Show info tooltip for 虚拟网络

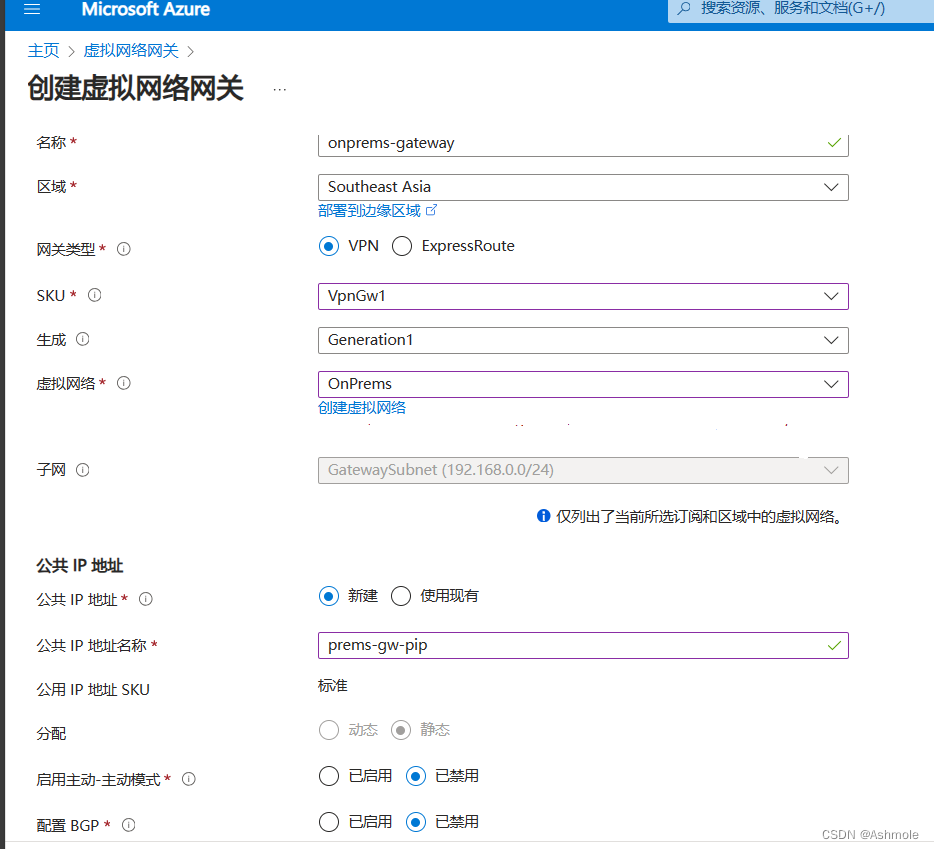pyautogui.click(x=124, y=383)
